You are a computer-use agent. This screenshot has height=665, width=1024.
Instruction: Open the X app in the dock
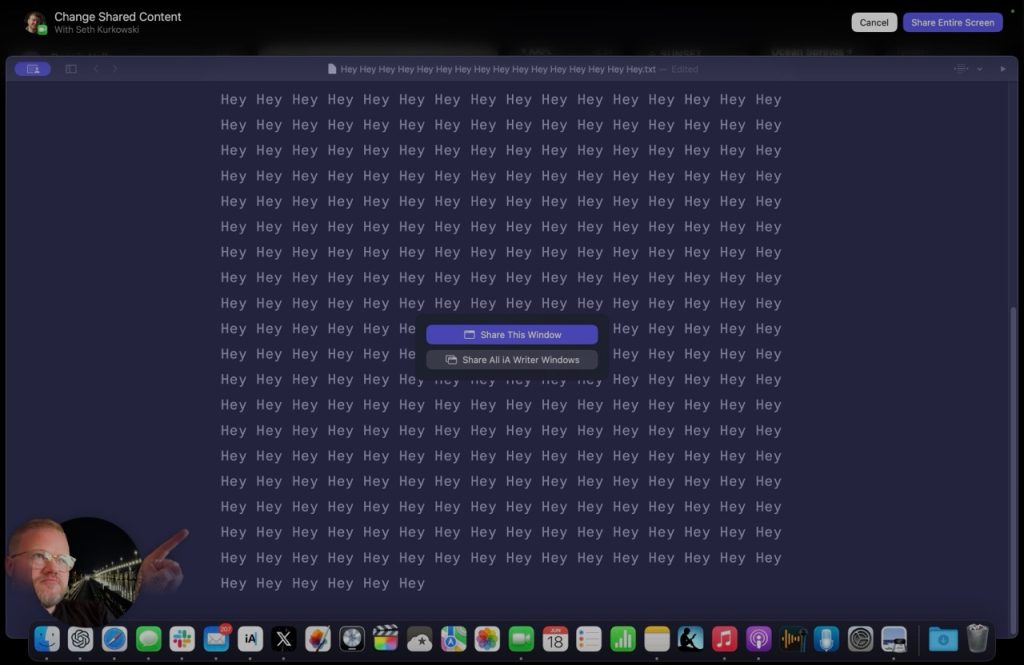pyautogui.click(x=284, y=638)
